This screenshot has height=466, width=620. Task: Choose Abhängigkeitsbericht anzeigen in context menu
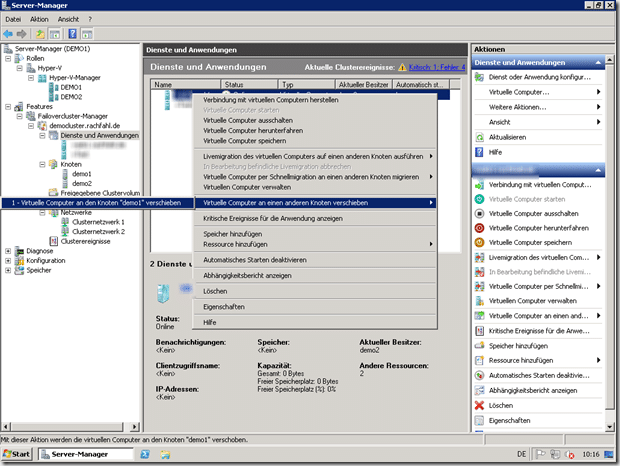[x=315, y=276]
